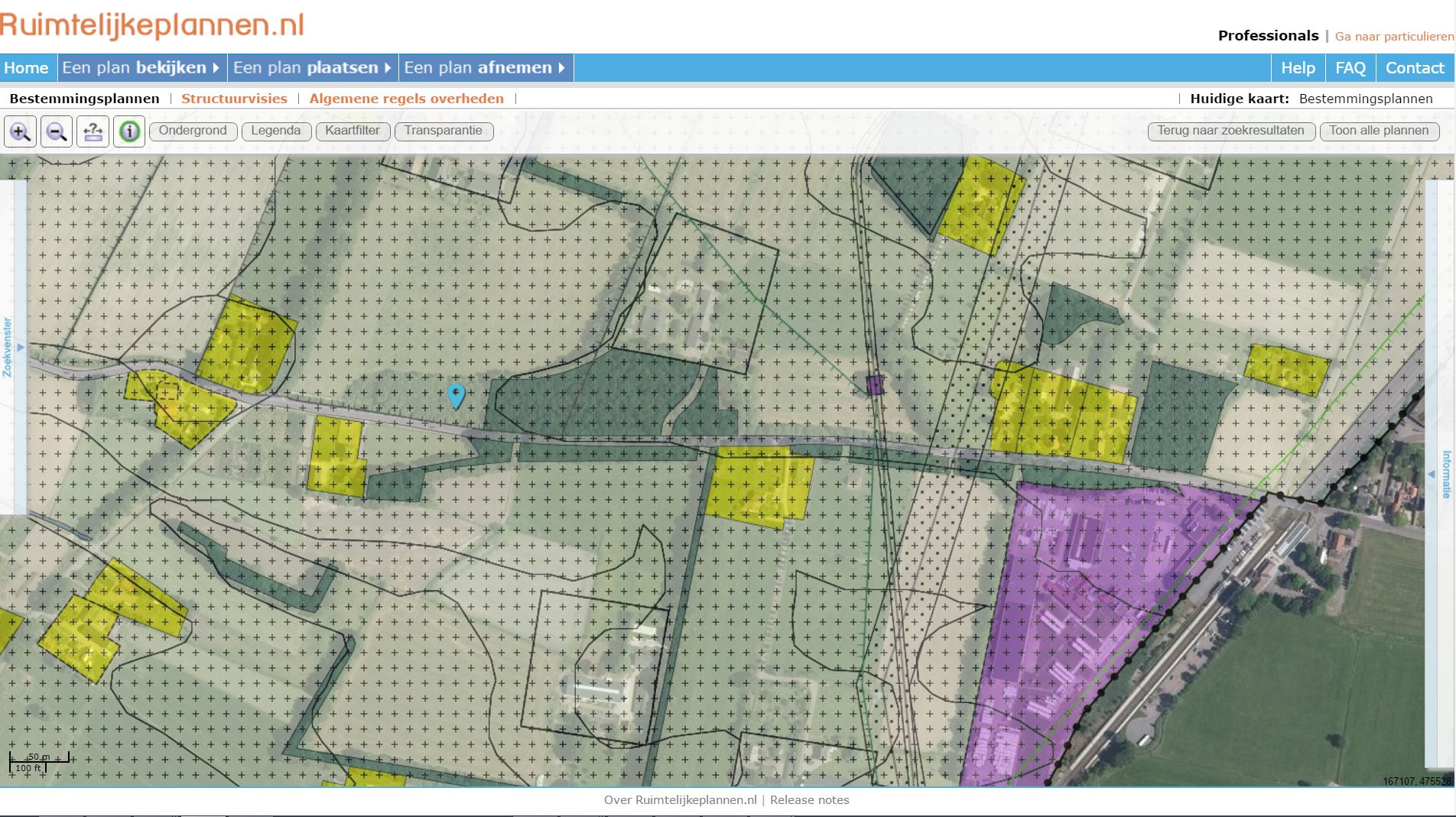This screenshot has height=817, width=1456.
Task: Click the Toon alle plannen button
Action: pos(1379,131)
